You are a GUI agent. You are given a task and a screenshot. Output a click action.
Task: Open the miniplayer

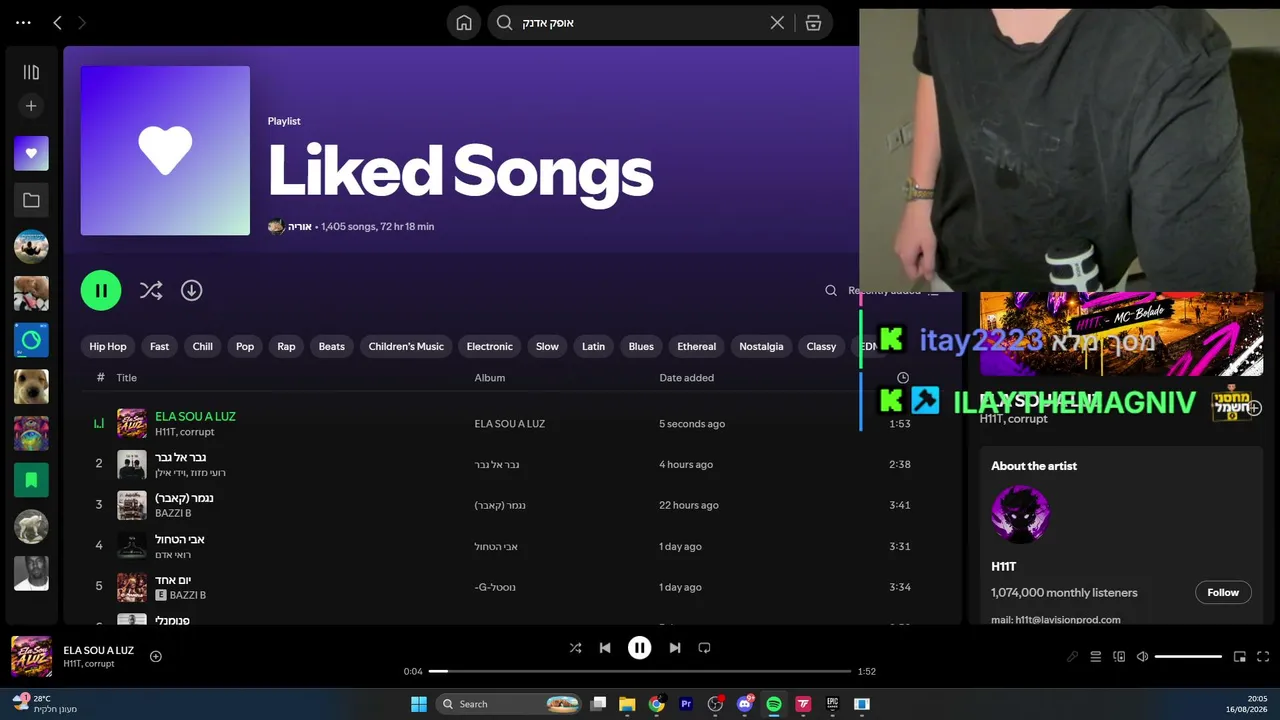click(x=1240, y=657)
